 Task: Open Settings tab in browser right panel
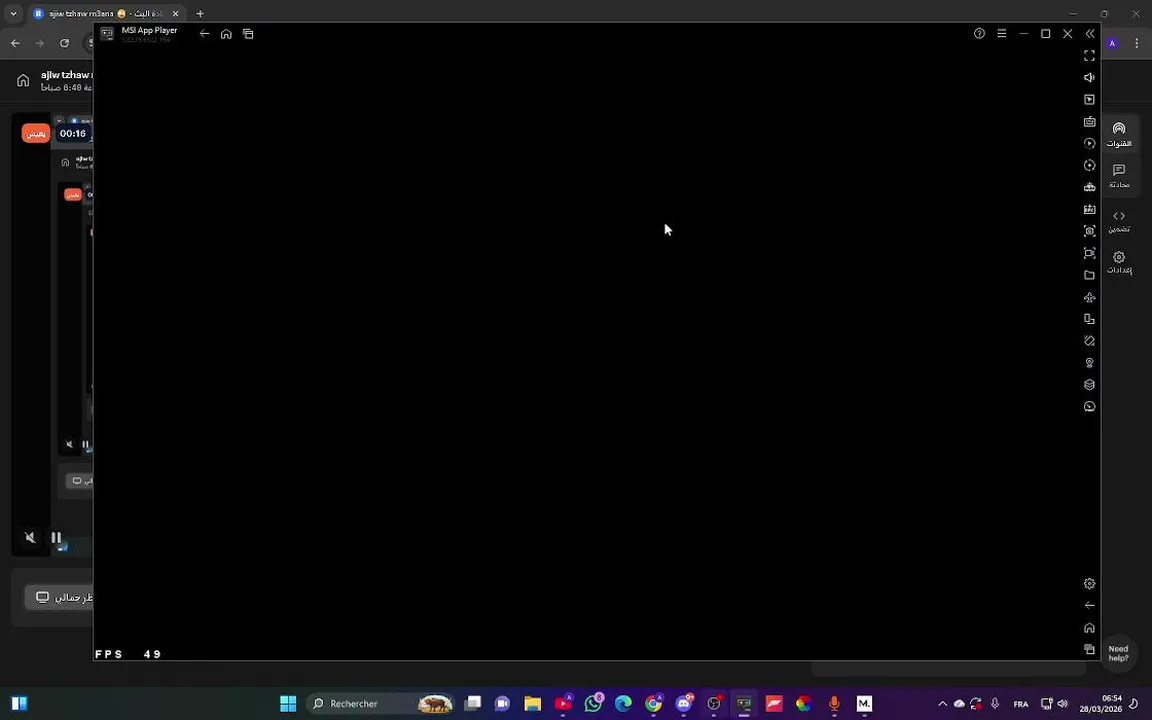point(1119,262)
